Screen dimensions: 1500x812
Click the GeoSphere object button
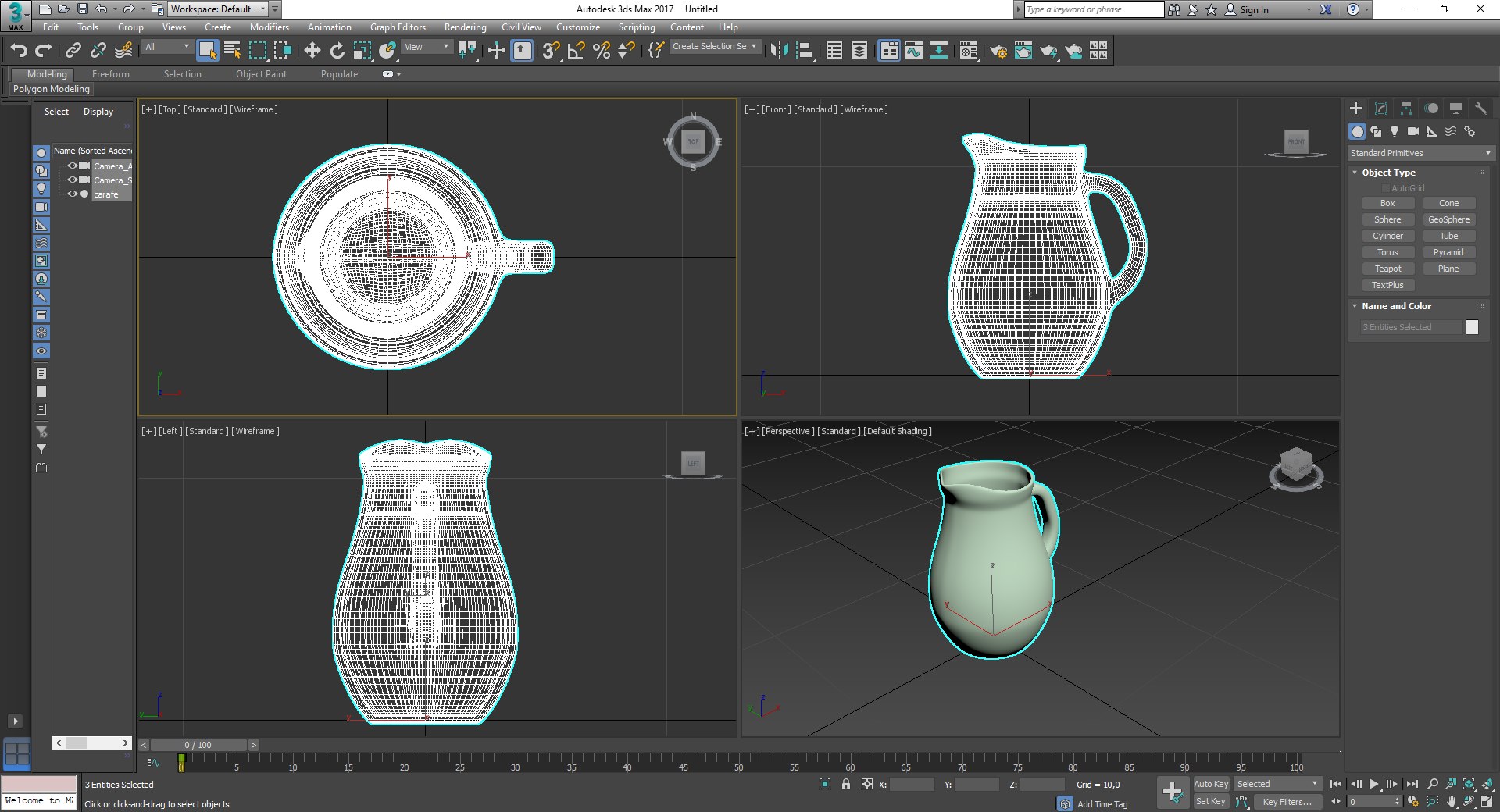tap(1449, 219)
